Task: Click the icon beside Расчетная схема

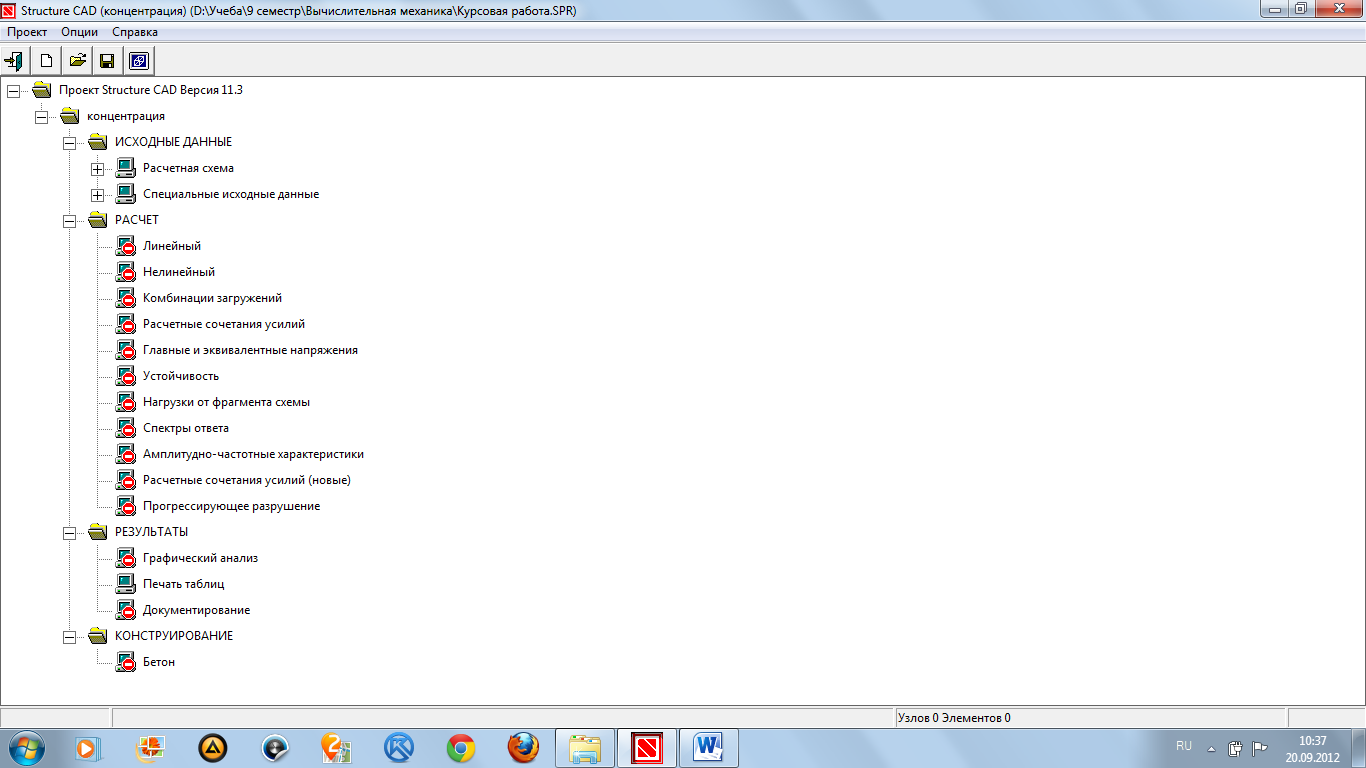Action: click(x=125, y=168)
